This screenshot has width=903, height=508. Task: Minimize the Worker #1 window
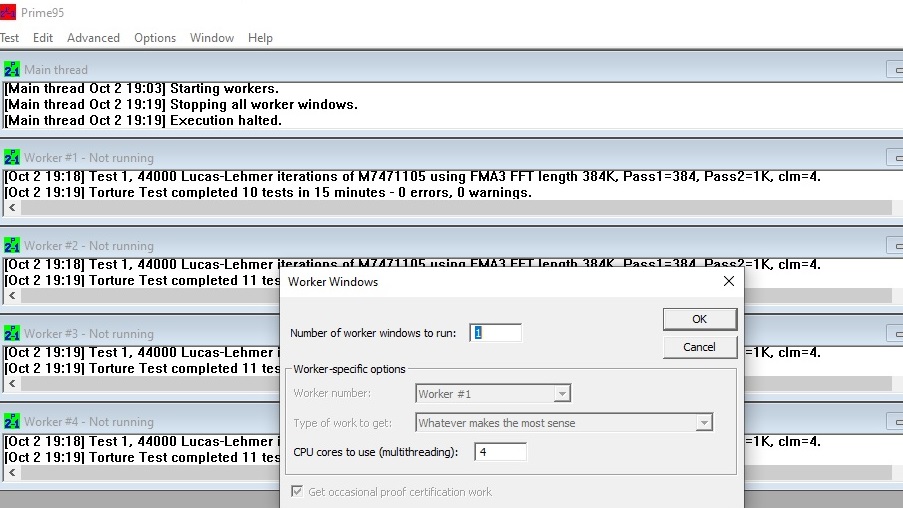(896, 158)
